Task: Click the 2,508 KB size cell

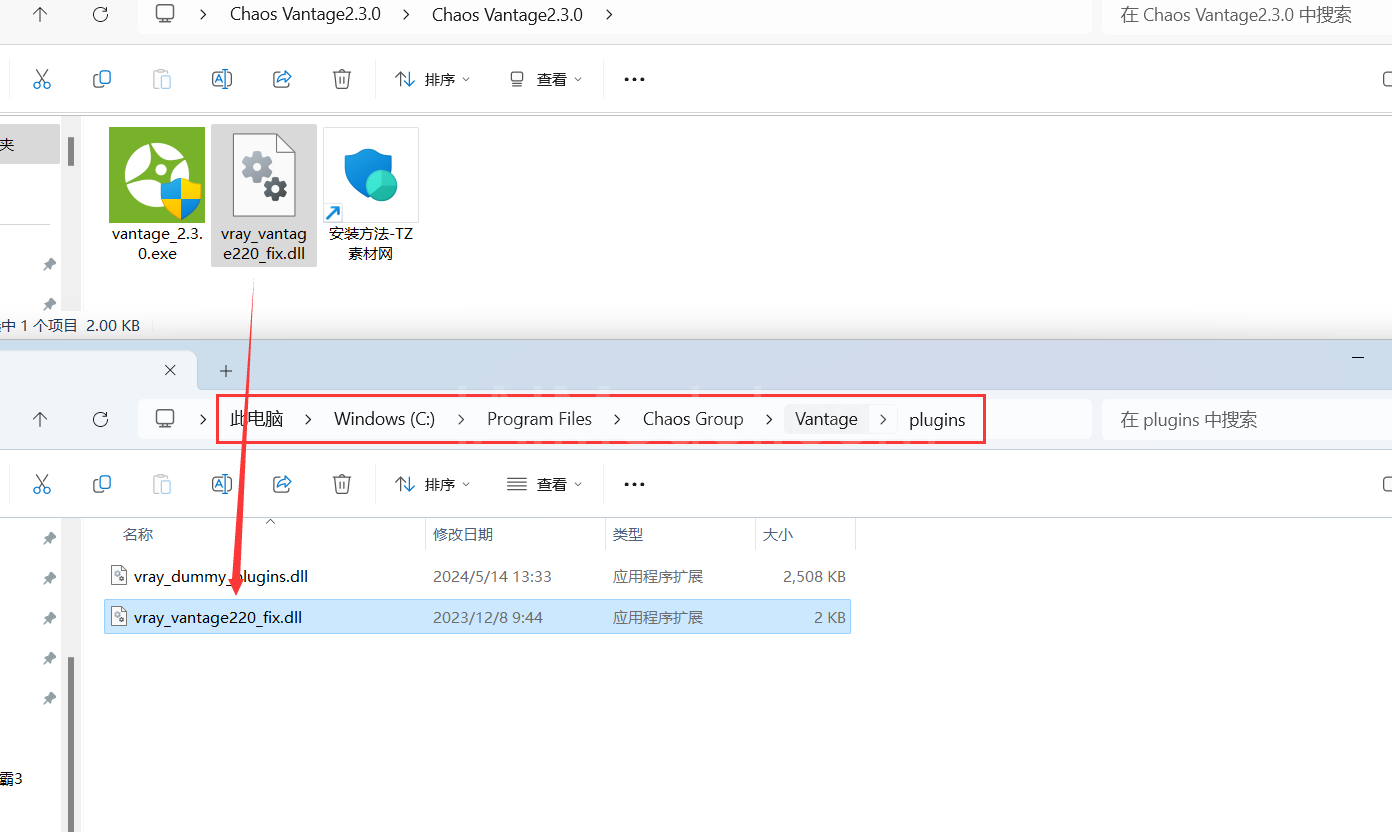Action: pos(814,576)
